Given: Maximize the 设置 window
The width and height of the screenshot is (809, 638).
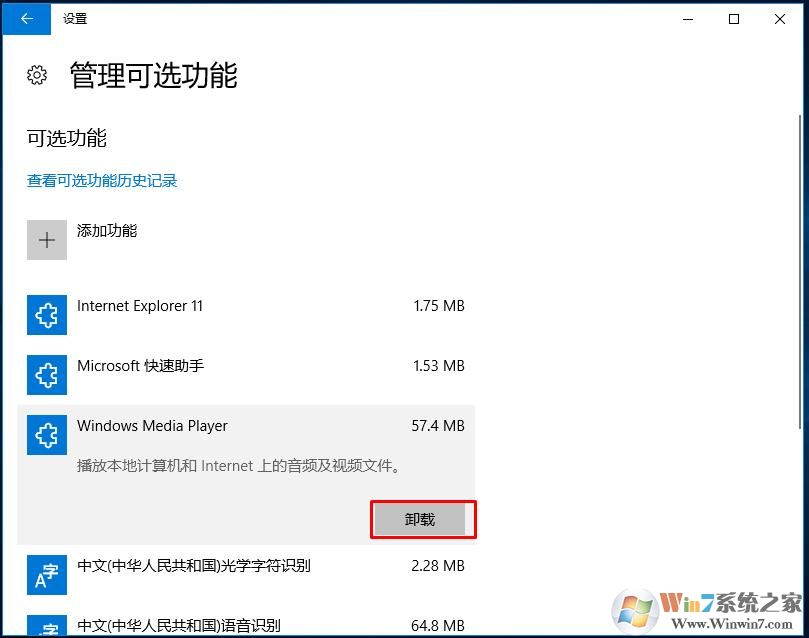Looking at the screenshot, I should (x=734, y=18).
